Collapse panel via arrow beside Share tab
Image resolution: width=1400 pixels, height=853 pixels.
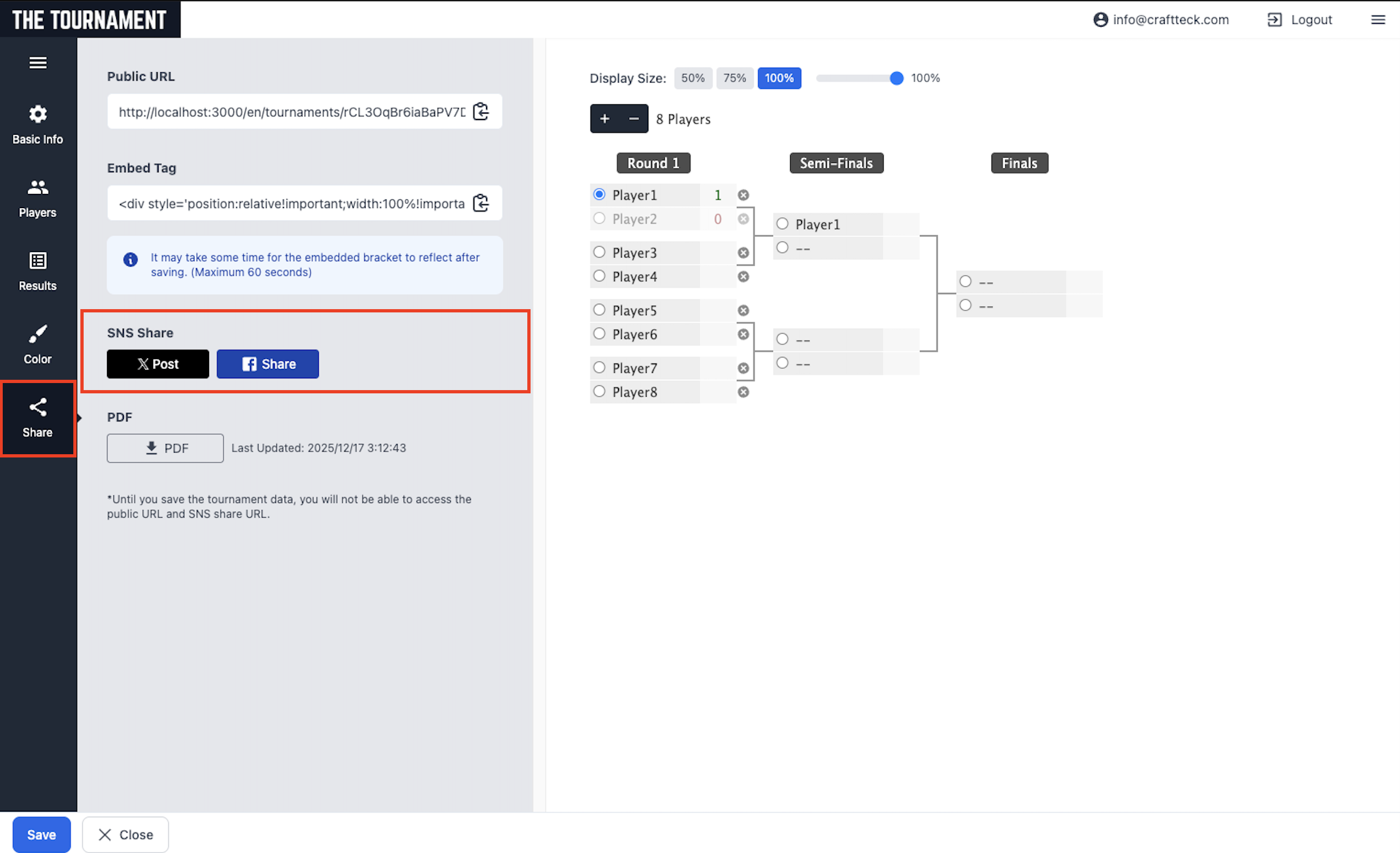tap(79, 418)
